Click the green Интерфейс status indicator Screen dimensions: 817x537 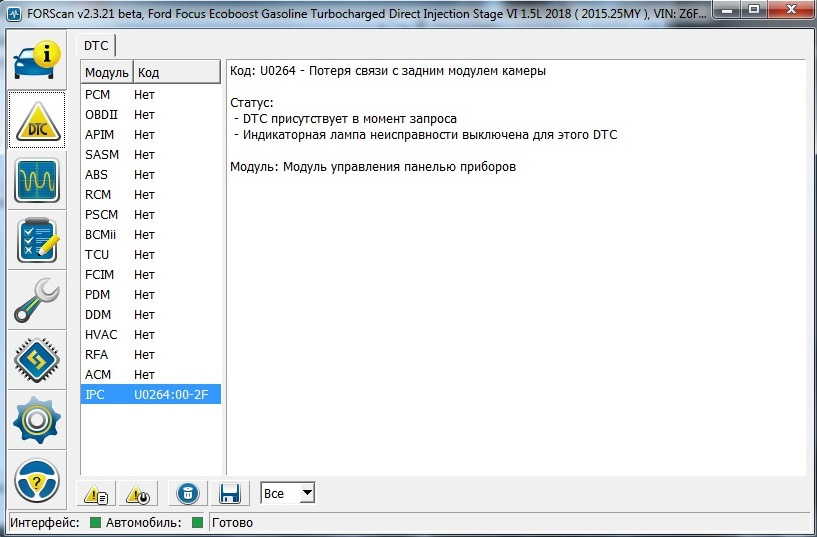(95, 522)
